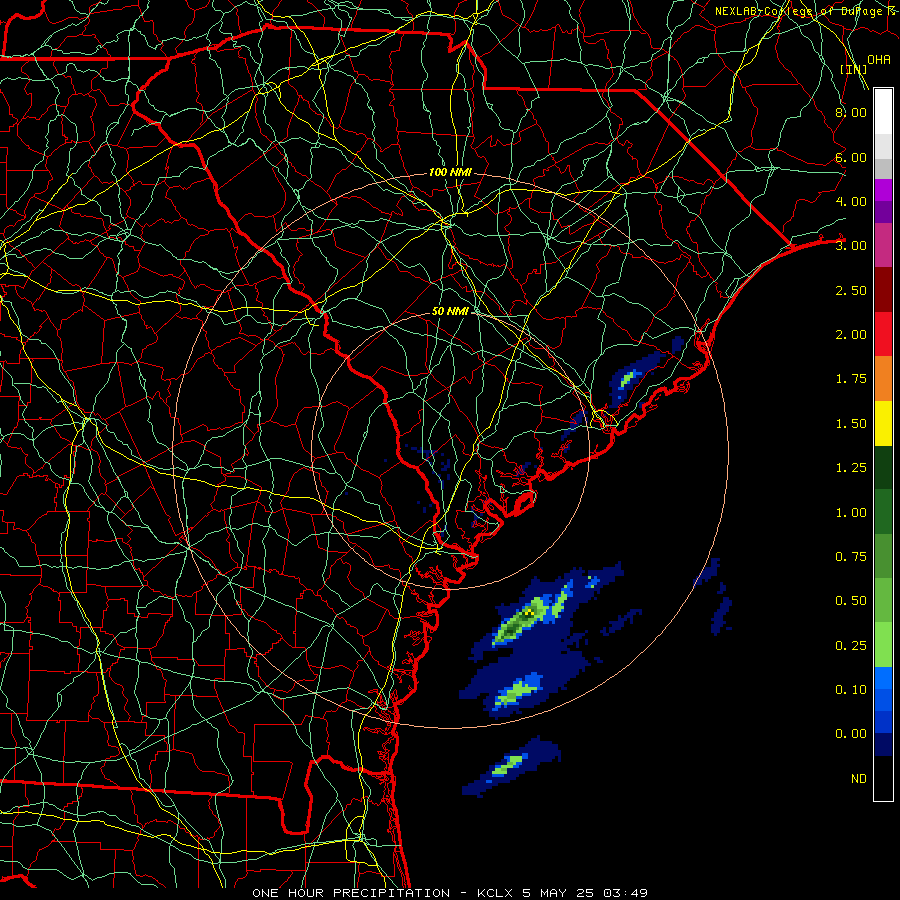Click the '50 NMI' range ring label
Image resolution: width=900 pixels, height=900 pixels.
coord(451,312)
